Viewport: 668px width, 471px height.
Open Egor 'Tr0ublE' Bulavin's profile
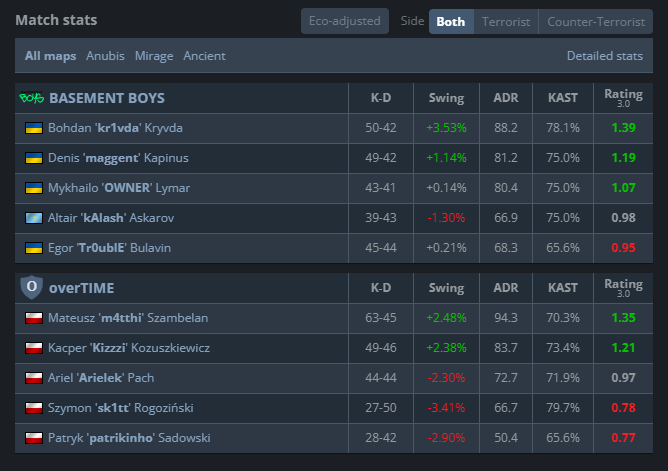point(109,248)
